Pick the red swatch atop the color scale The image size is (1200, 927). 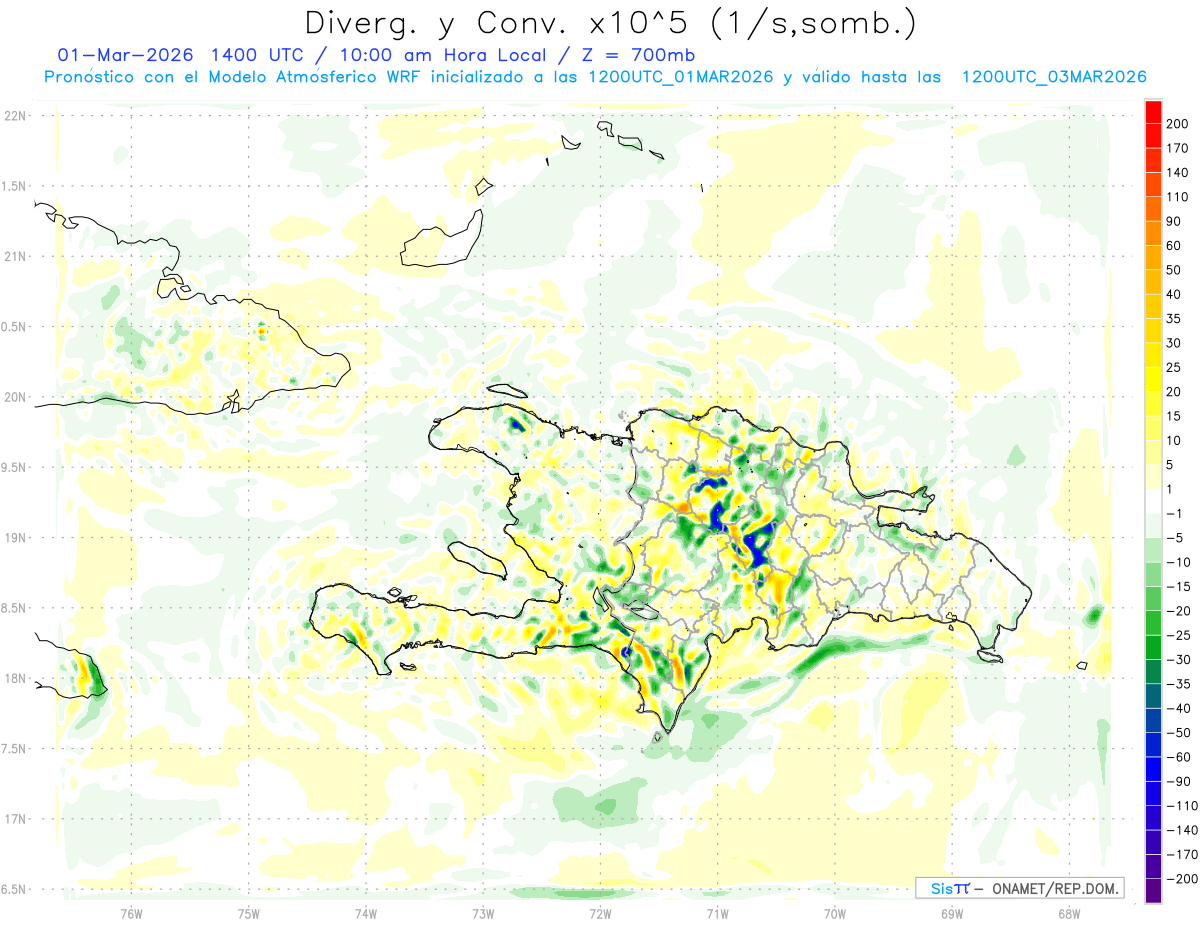click(x=1153, y=111)
